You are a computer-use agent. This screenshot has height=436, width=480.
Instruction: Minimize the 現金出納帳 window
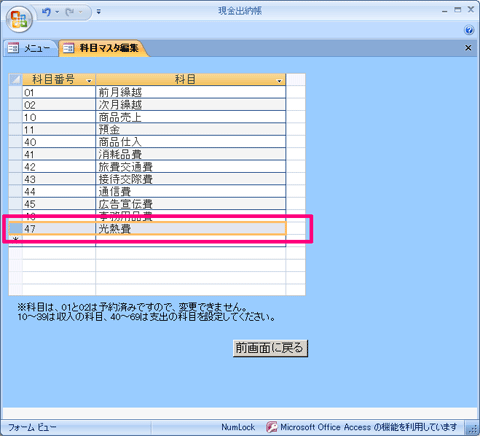(x=444, y=11)
